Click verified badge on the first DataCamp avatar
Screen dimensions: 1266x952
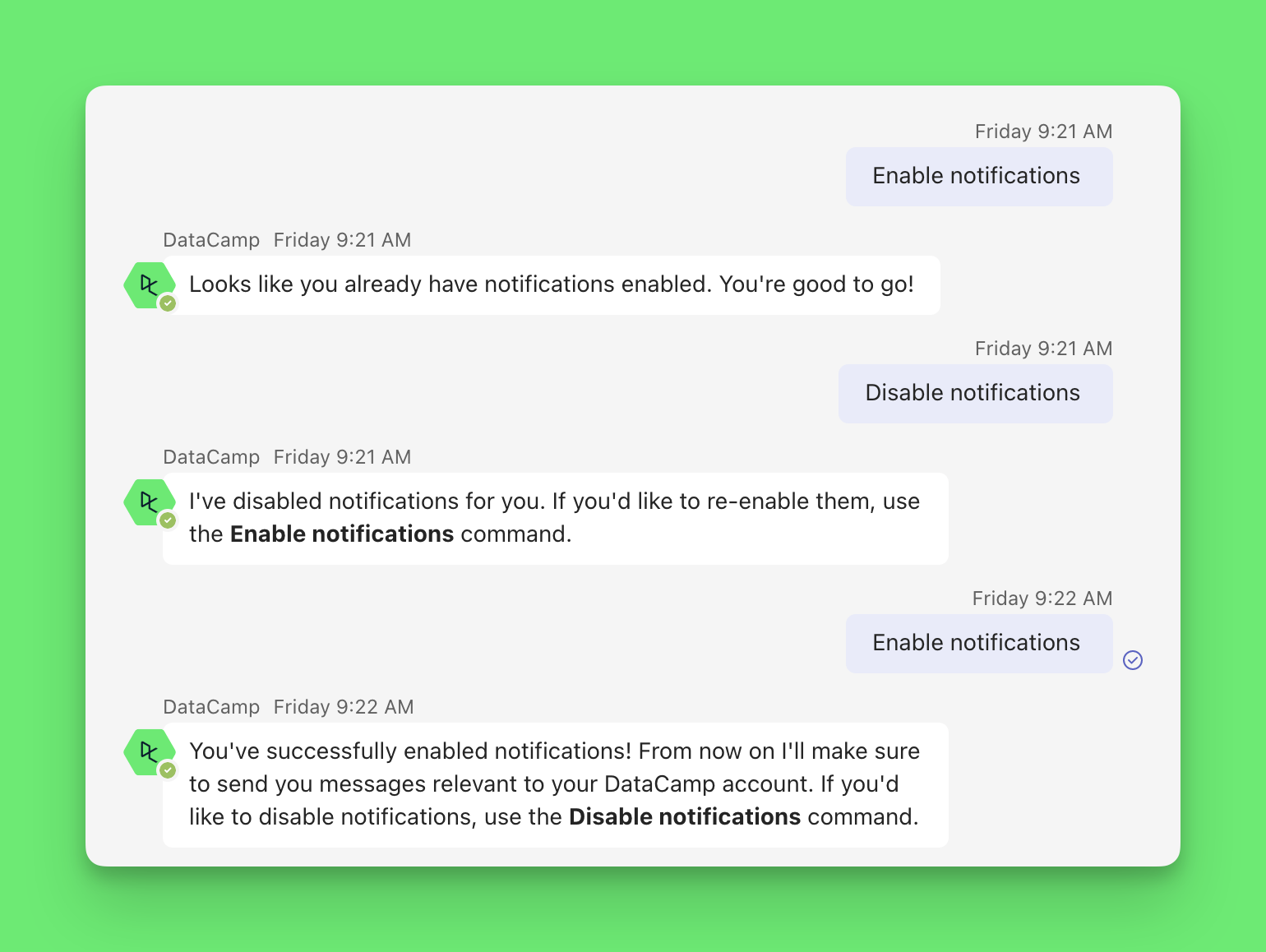coord(168,304)
